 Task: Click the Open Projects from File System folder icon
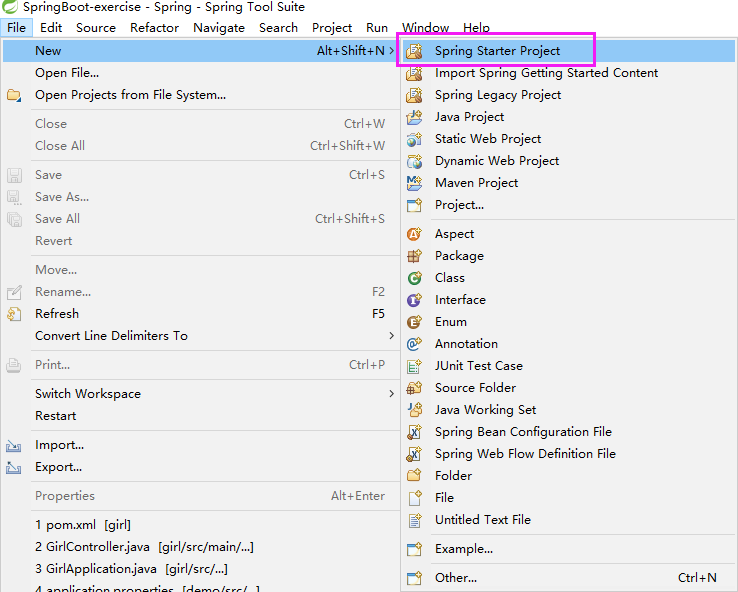pyautogui.click(x=14, y=95)
